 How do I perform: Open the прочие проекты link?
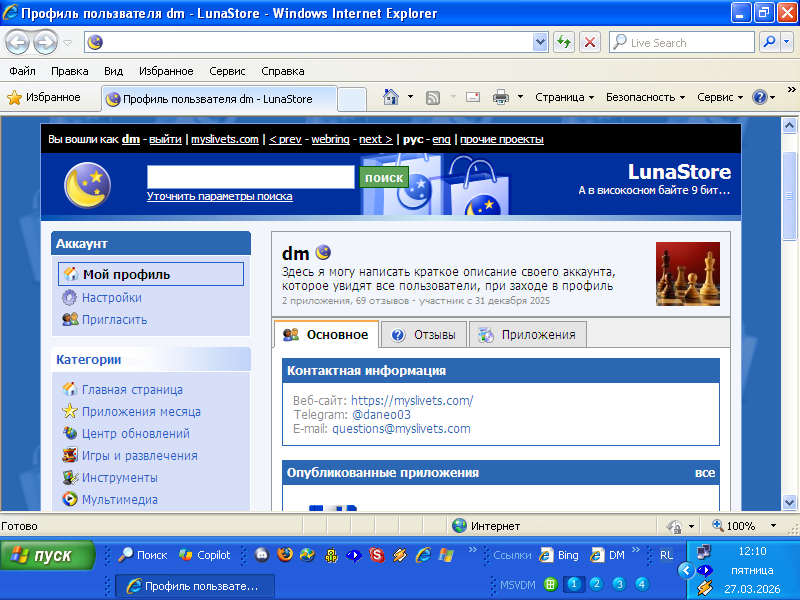click(x=502, y=139)
